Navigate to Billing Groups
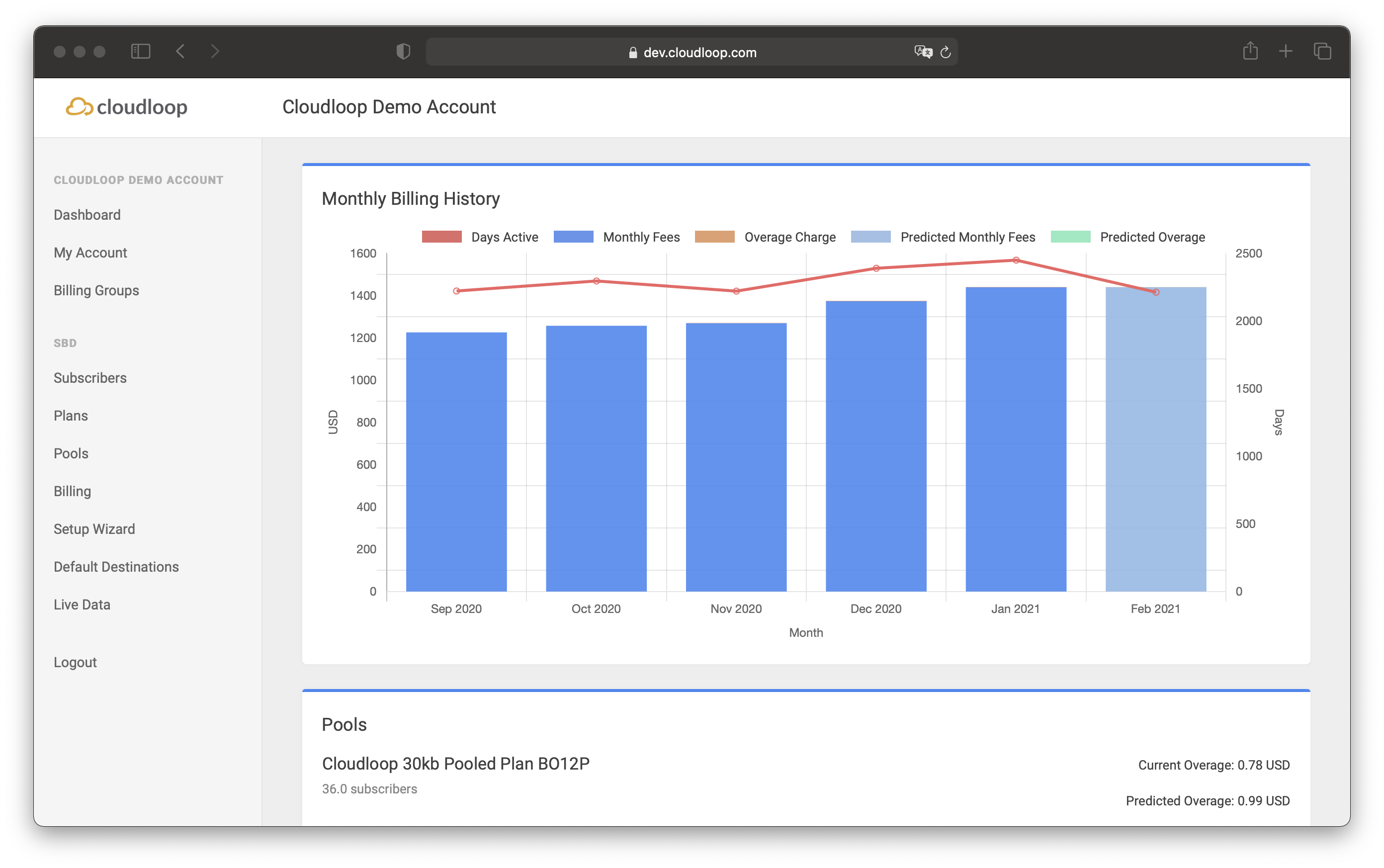Image resolution: width=1384 pixels, height=868 pixels. coord(96,290)
